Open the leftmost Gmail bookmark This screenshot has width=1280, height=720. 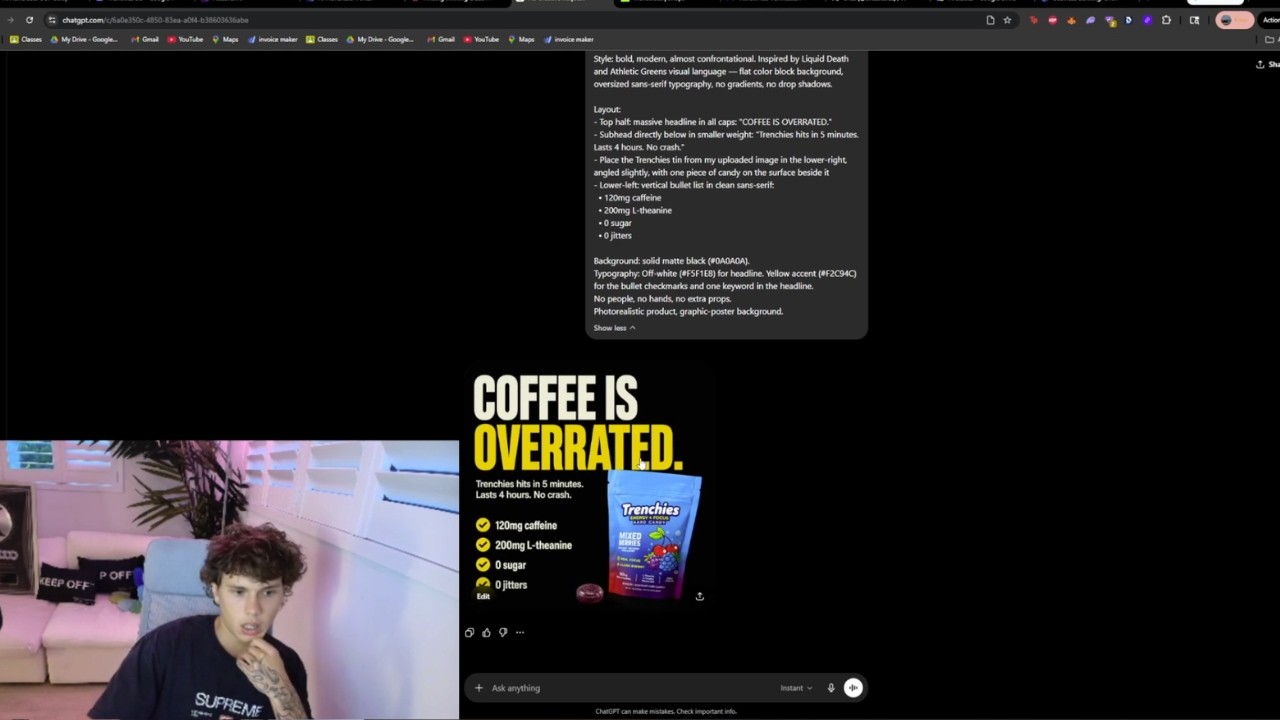tap(144, 39)
